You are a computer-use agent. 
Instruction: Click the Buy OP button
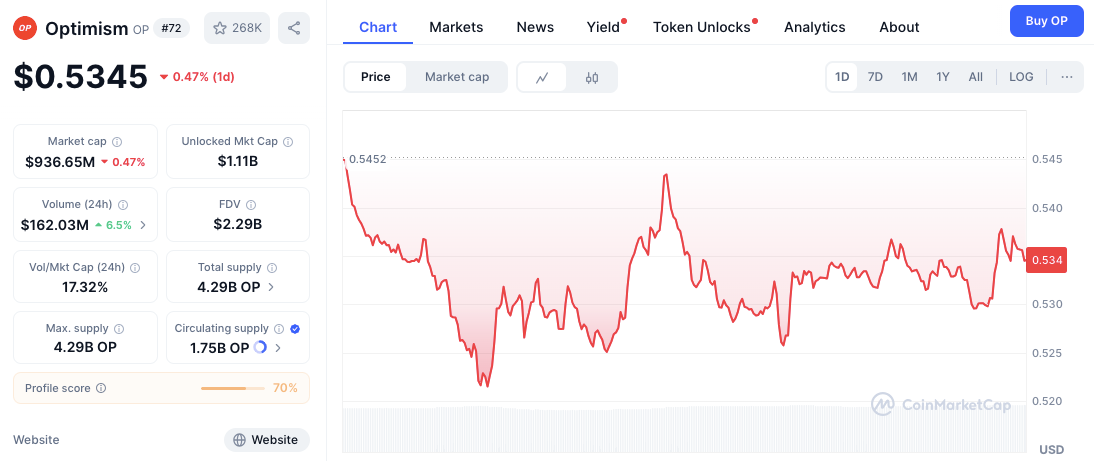pos(1047,21)
